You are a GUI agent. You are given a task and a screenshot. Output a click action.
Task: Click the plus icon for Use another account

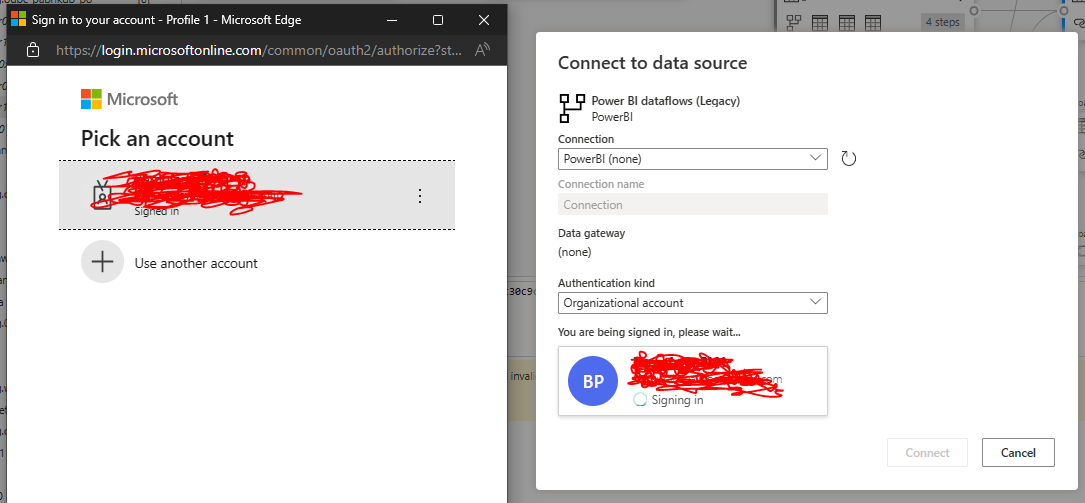pyautogui.click(x=102, y=262)
